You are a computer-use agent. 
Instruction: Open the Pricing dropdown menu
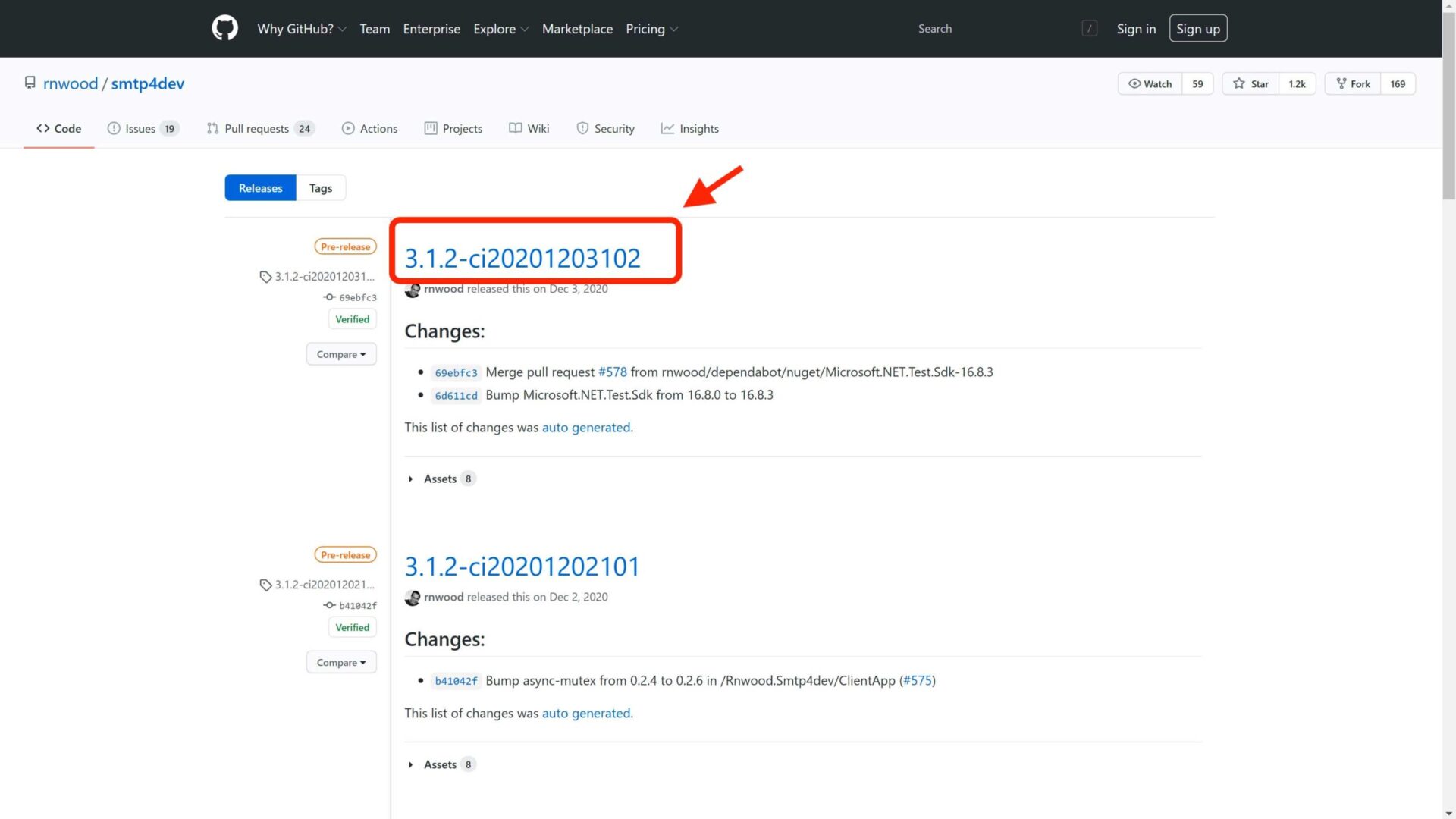[651, 29]
